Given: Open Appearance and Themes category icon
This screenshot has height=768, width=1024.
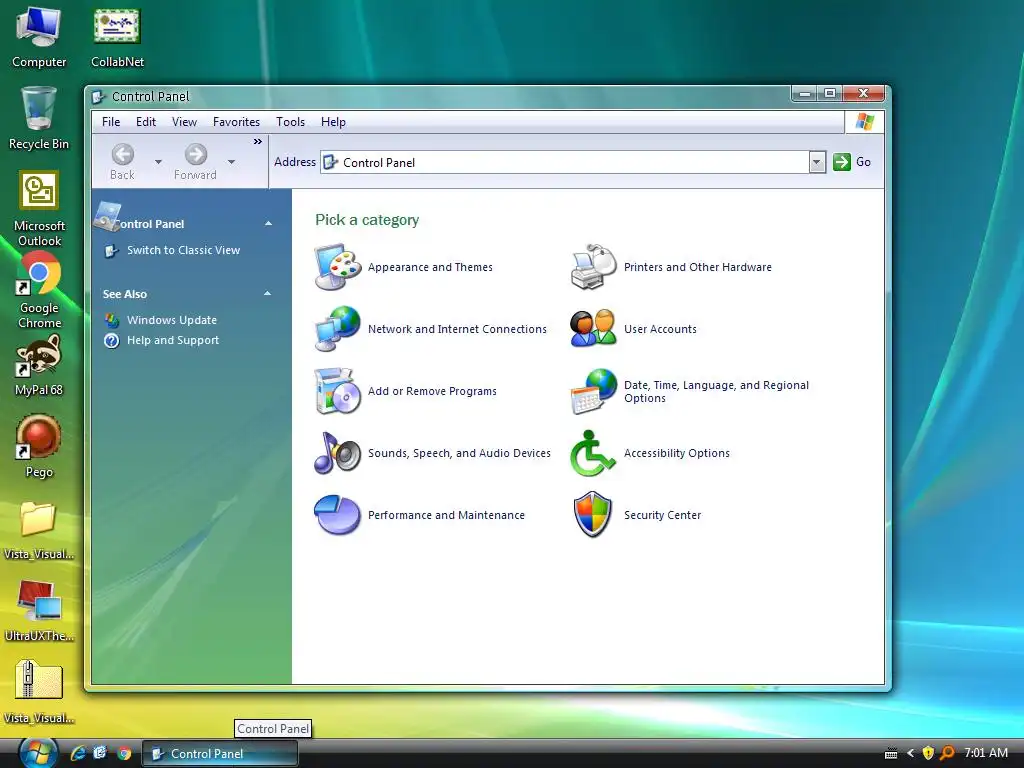Looking at the screenshot, I should point(338,266).
